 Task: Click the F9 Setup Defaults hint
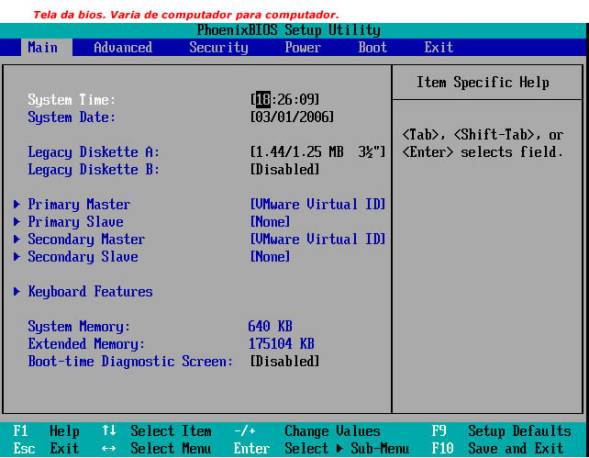click(501, 431)
